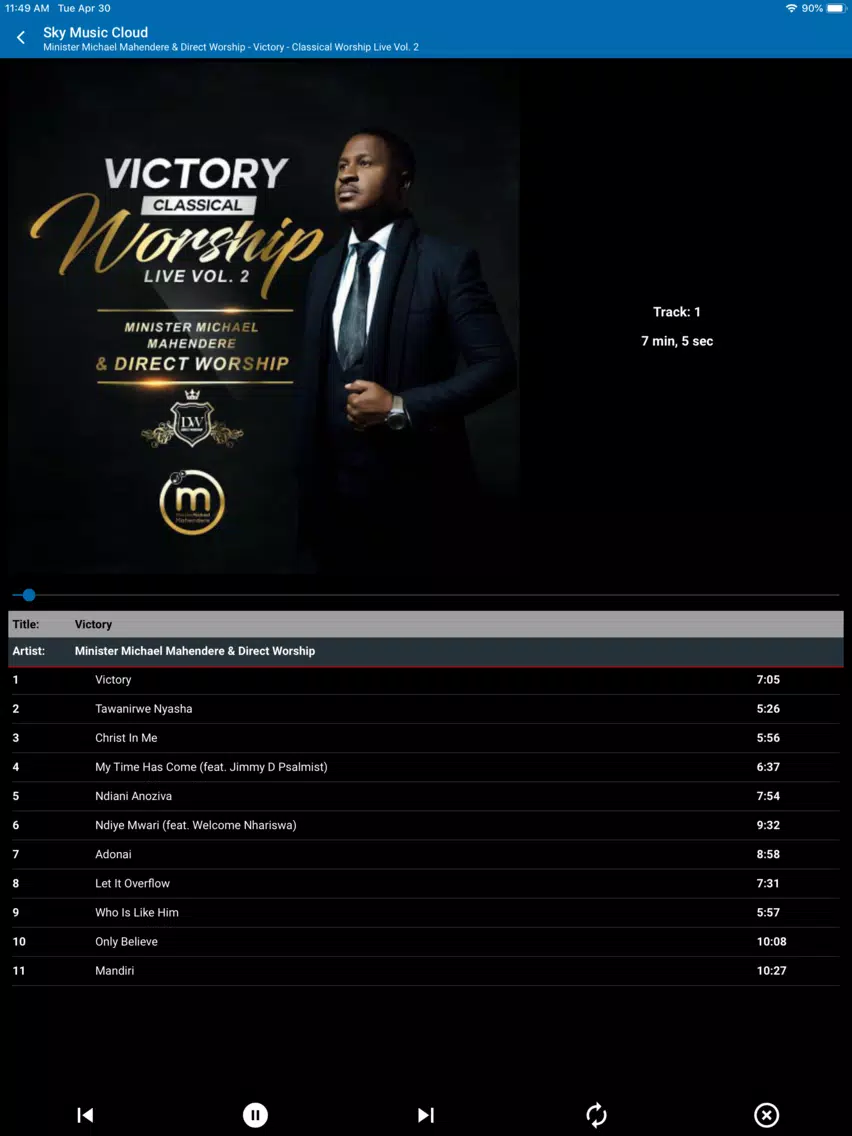852x1136 pixels.
Task: Play track 5 Ndiani Anoziva
Action: point(426,795)
